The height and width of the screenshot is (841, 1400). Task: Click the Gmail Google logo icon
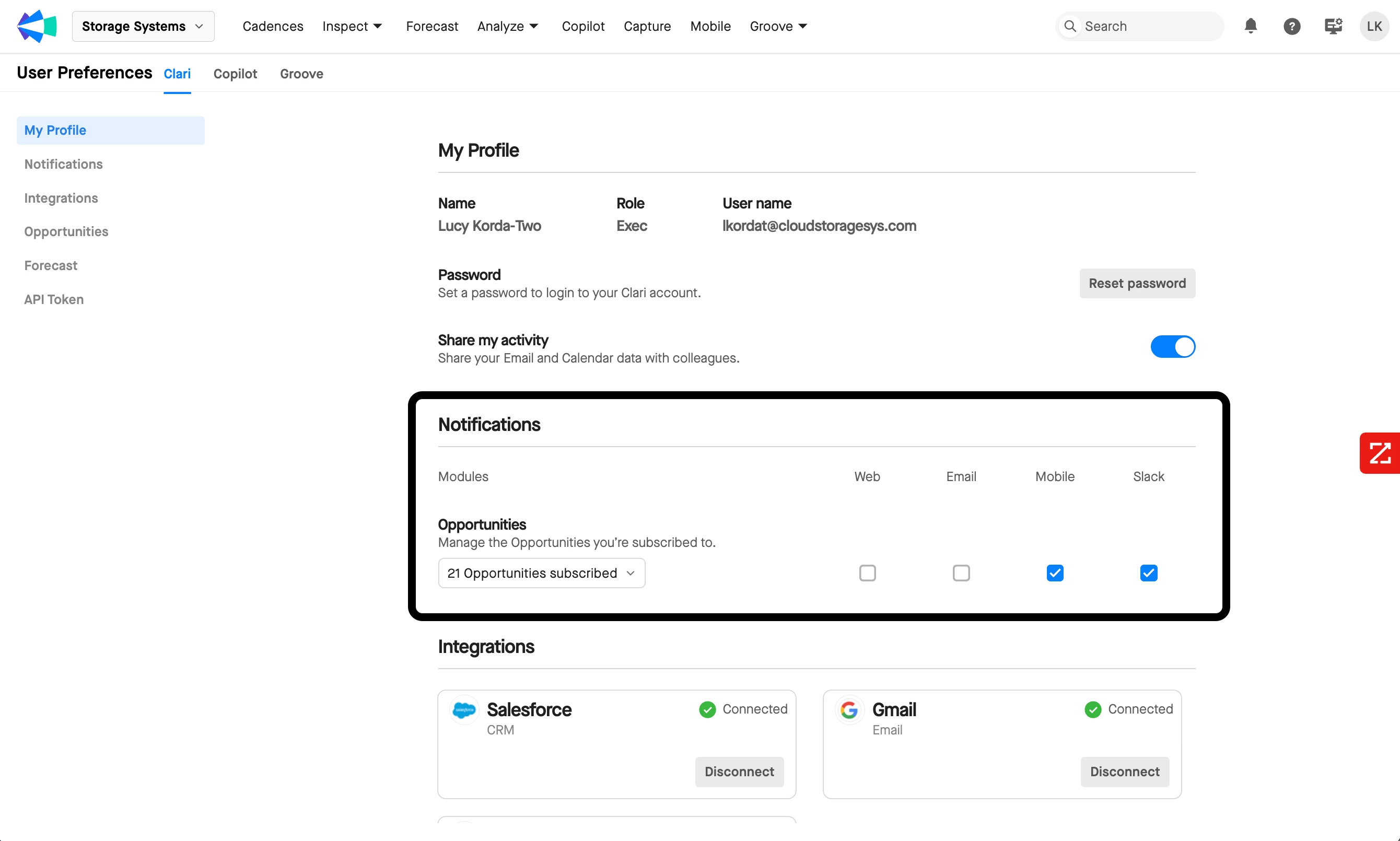click(x=849, y=709)
